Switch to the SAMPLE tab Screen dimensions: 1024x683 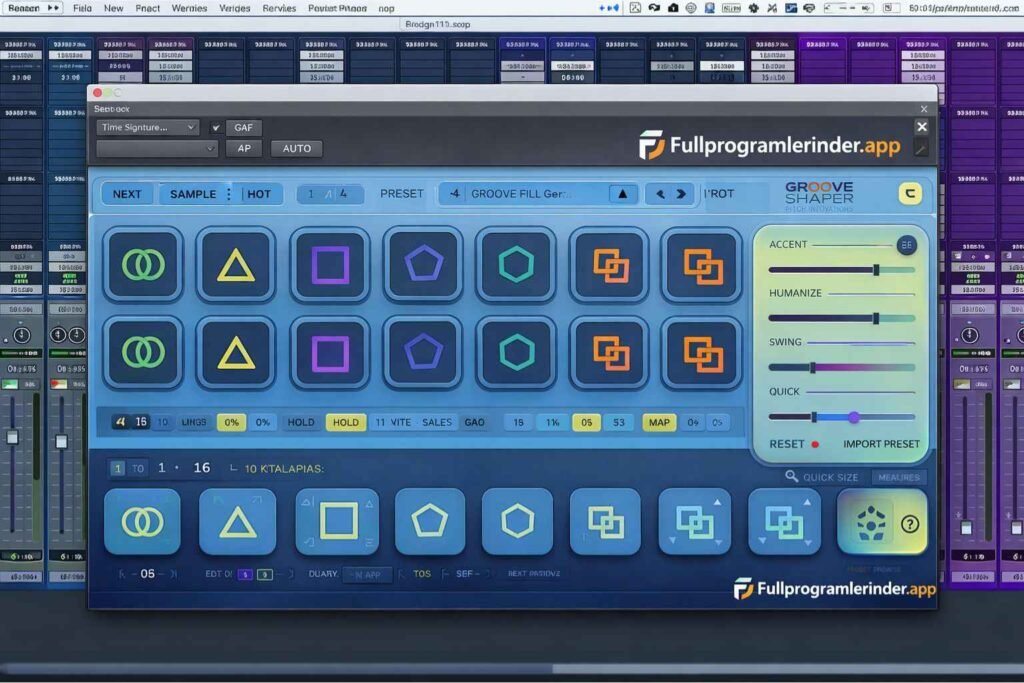point(194,194)
